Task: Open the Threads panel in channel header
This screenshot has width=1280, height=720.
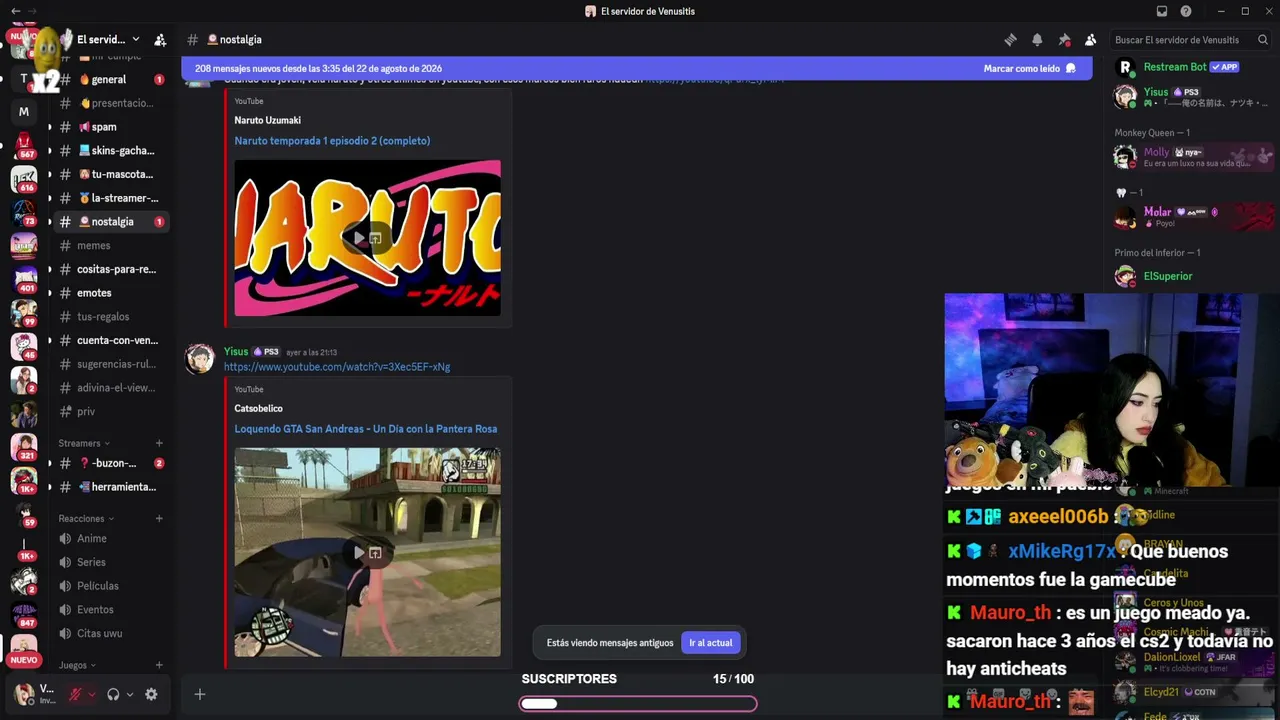Action: click(x=1010, y=40)
